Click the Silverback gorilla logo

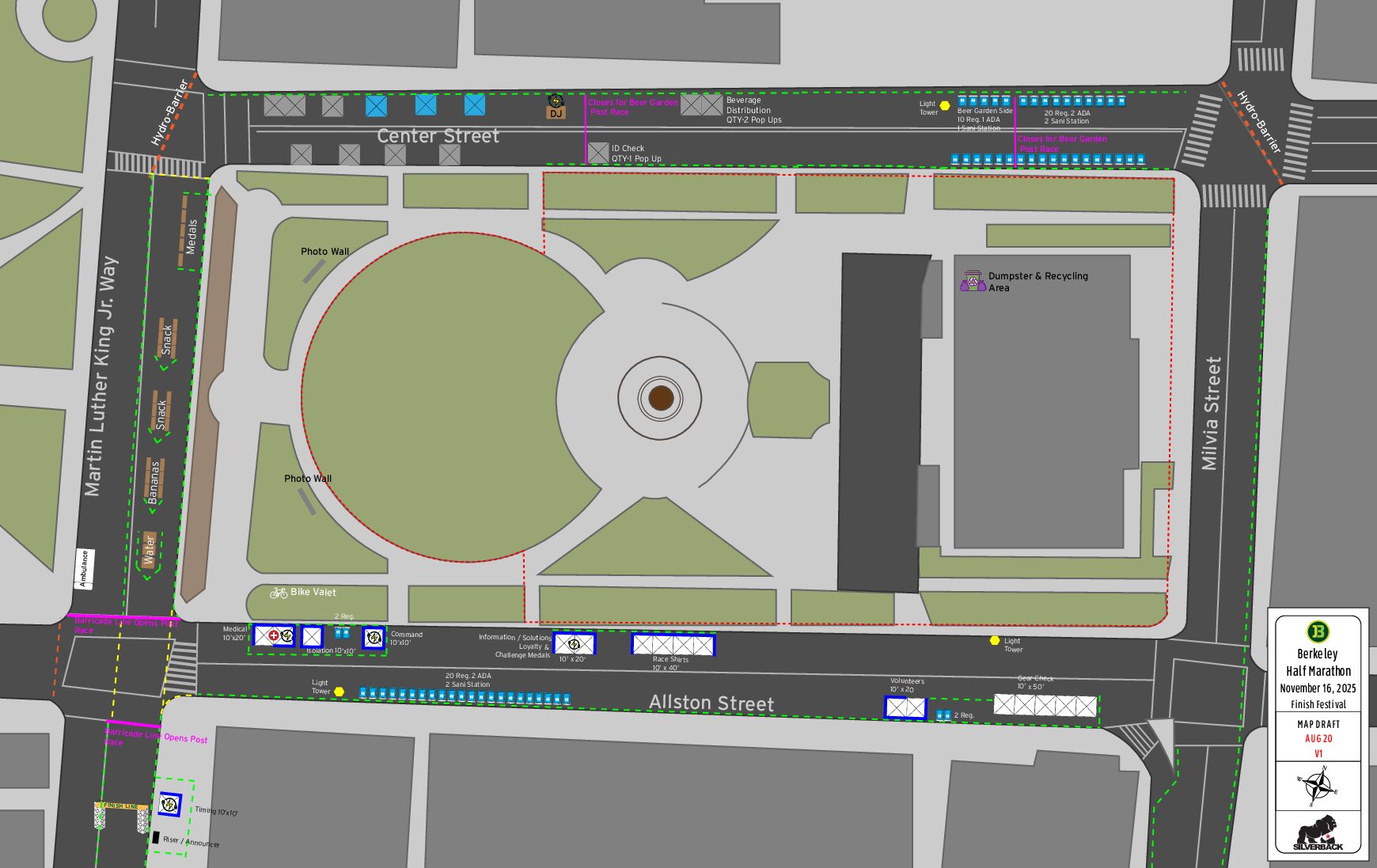coord(1318,833)
